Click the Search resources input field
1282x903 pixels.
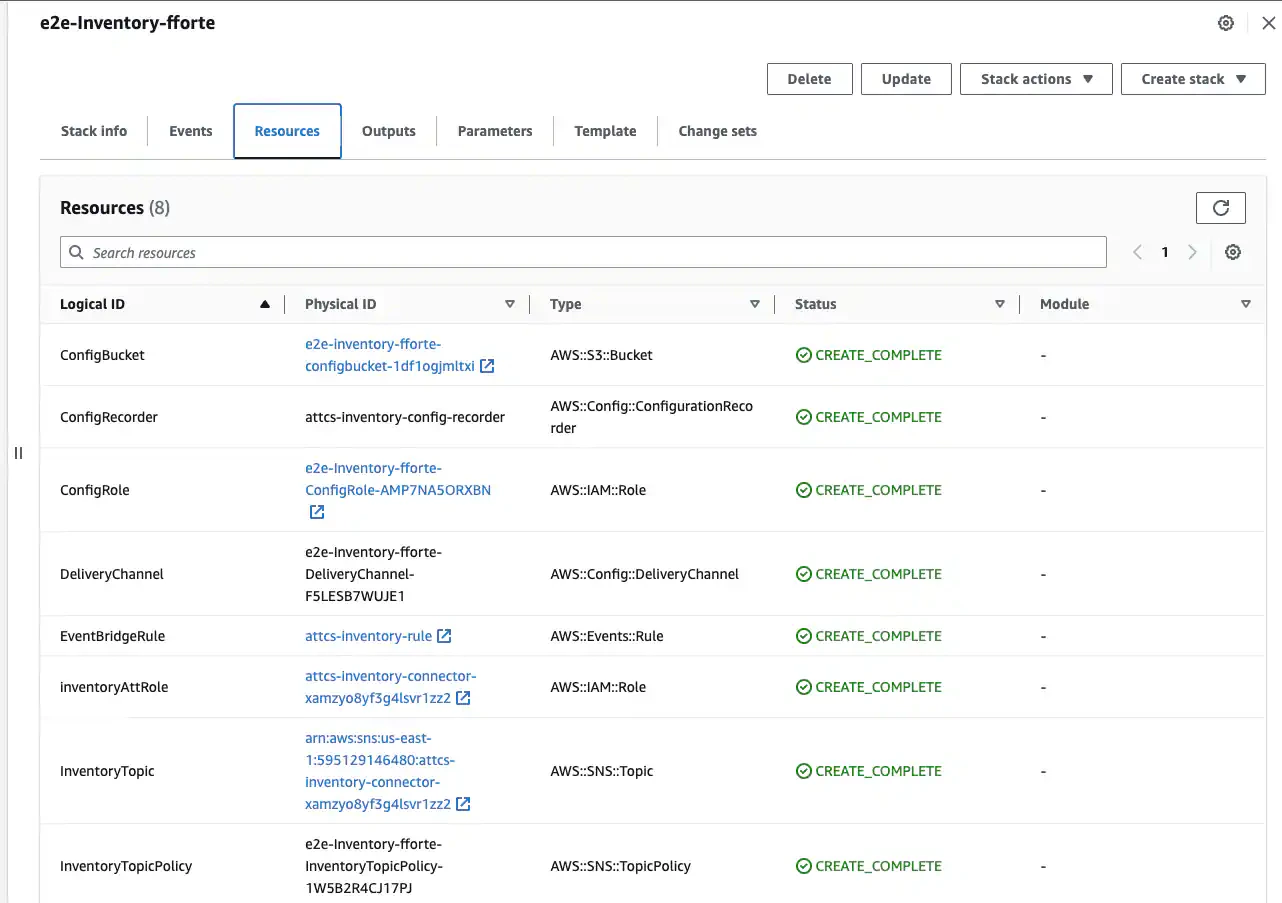pos(583,252)
